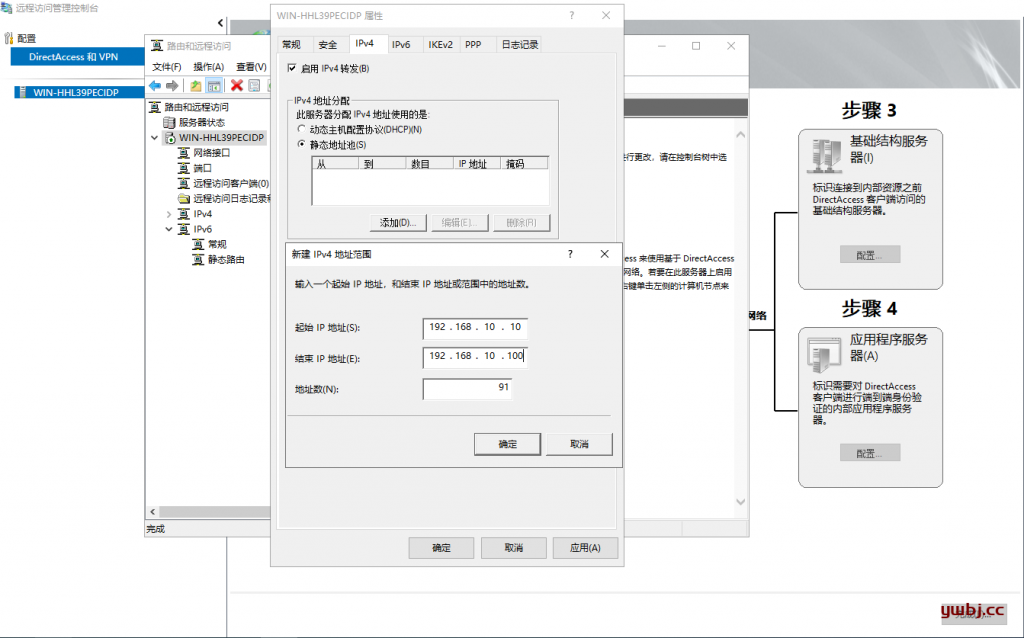1024x638 pixels.
Task: Close the 新建 IPv4 地址范围 dialog
Action: tap(605, 254)
